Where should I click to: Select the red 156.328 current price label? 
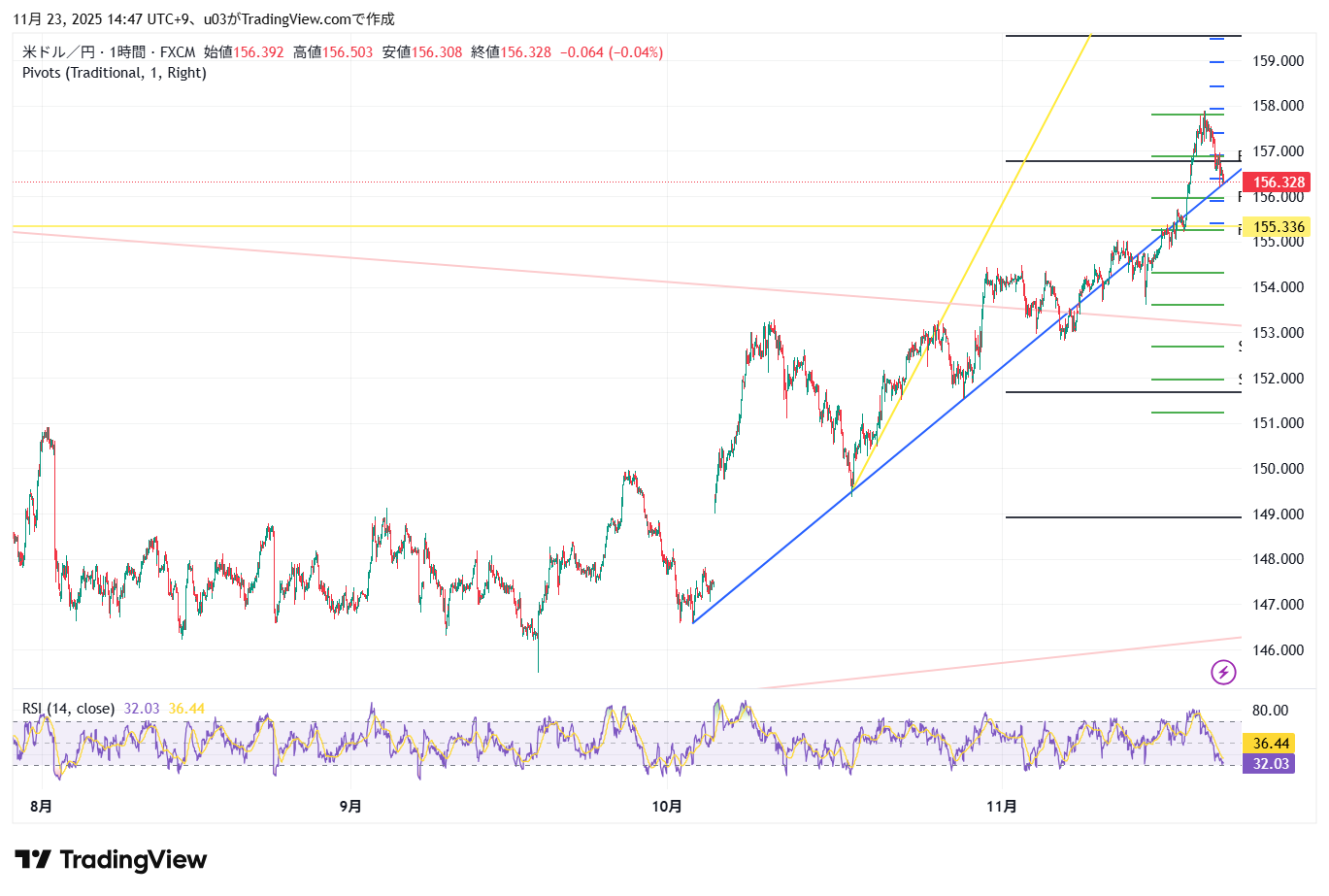pyautogui.click(x=1278, y=183)
